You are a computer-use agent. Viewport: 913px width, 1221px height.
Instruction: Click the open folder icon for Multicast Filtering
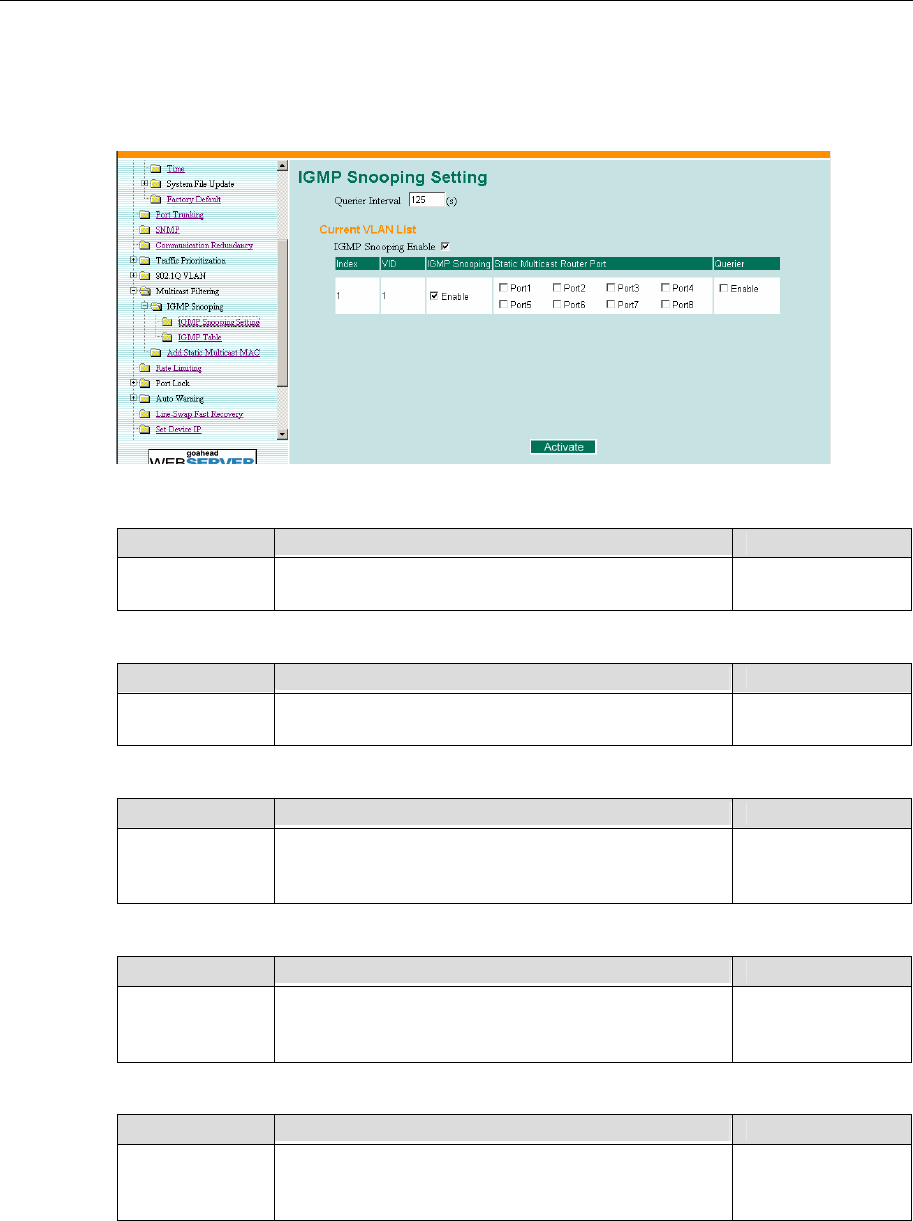point(145,291)
